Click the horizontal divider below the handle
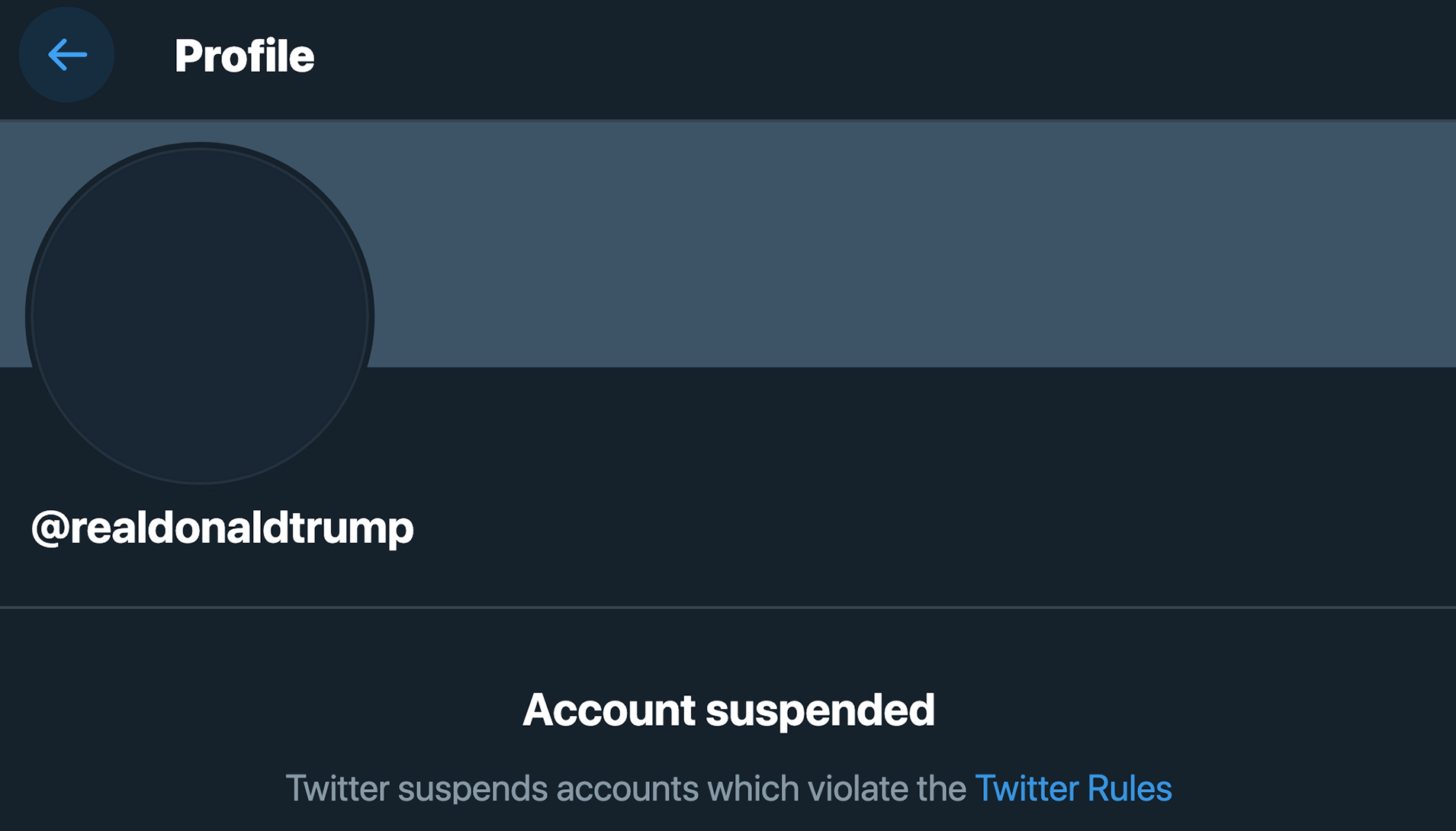Screen dimensions: 1456x831 (728, 607)
